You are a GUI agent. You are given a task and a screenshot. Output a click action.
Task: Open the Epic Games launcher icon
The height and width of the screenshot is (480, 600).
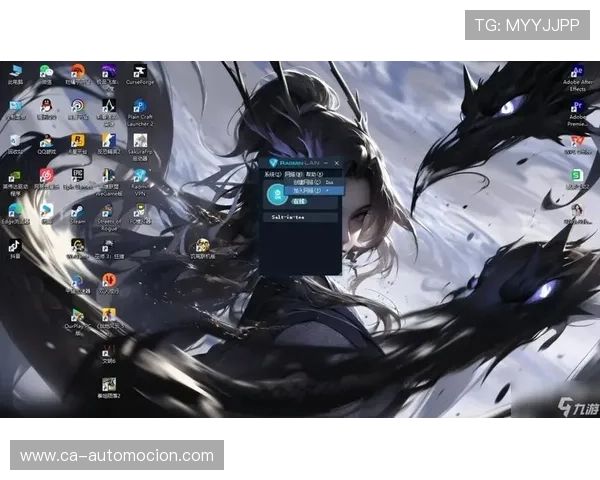78,179
